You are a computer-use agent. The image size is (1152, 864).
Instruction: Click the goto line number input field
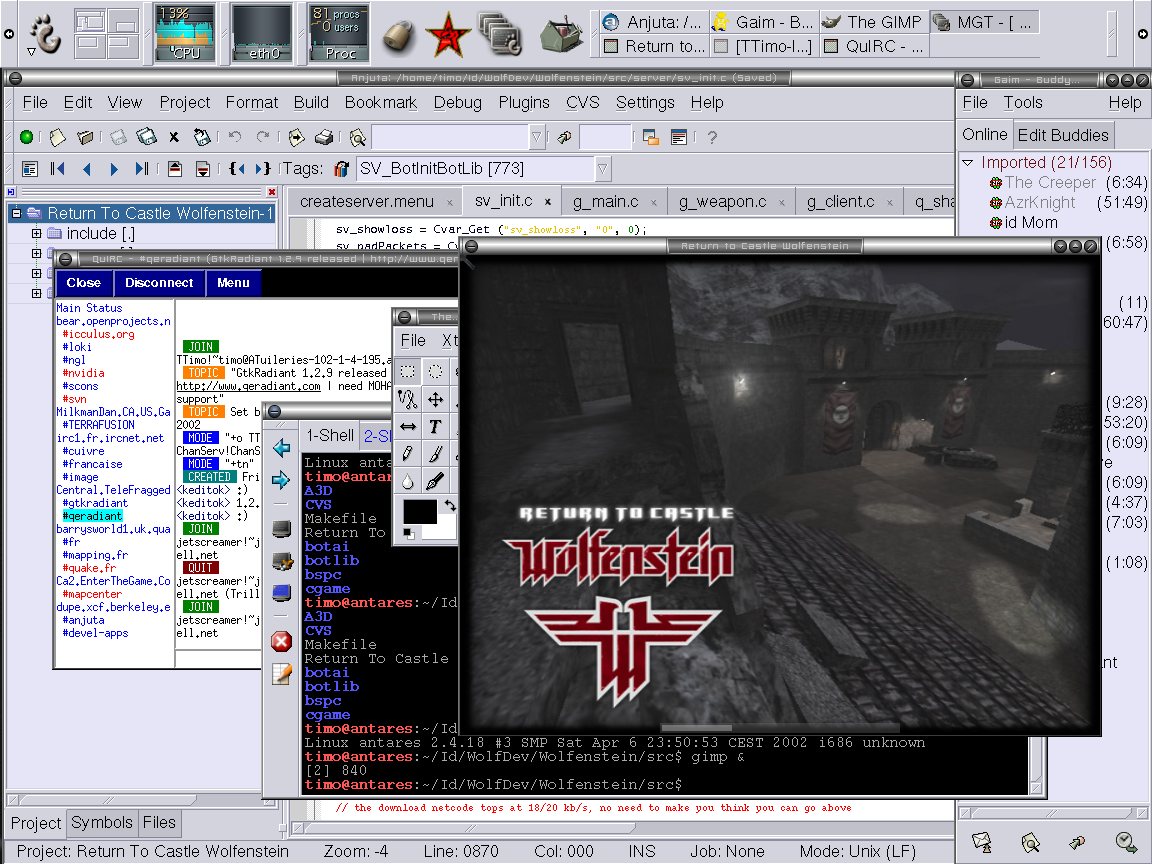click(605, 137)
